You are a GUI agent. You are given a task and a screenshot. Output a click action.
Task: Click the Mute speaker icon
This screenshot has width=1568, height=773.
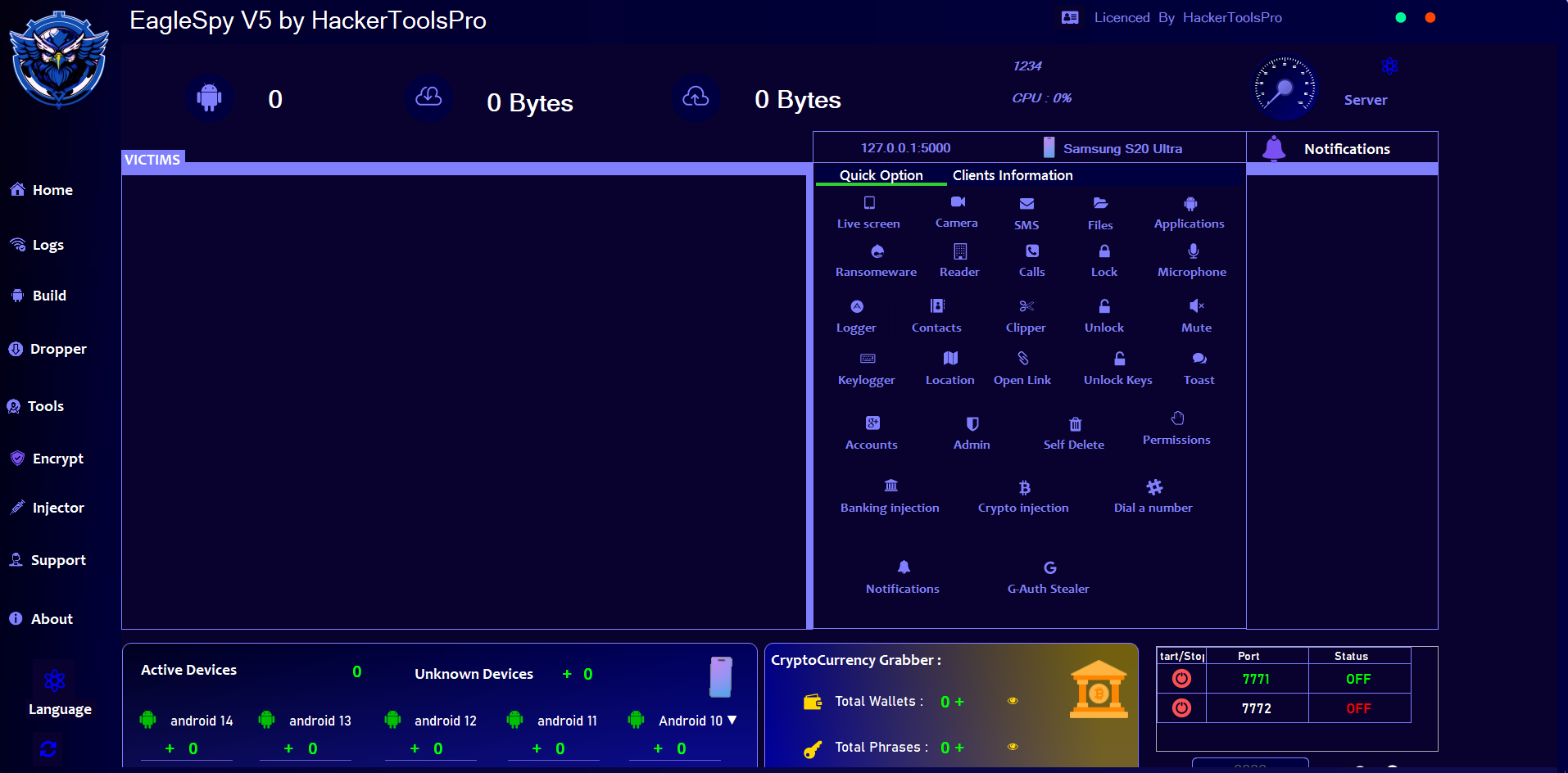tap(1197, 305)
